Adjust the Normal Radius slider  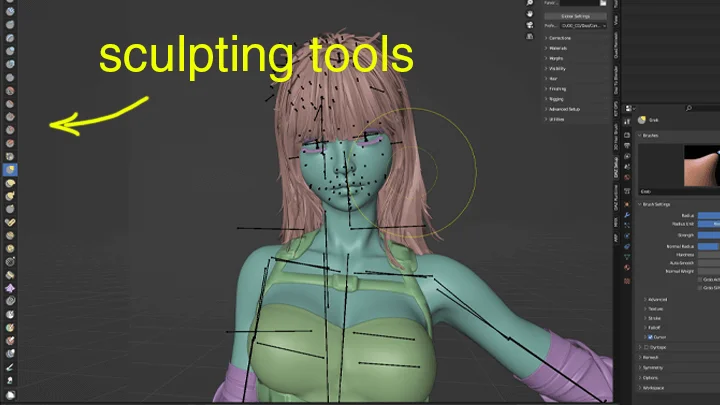click(x=709, y=247)
